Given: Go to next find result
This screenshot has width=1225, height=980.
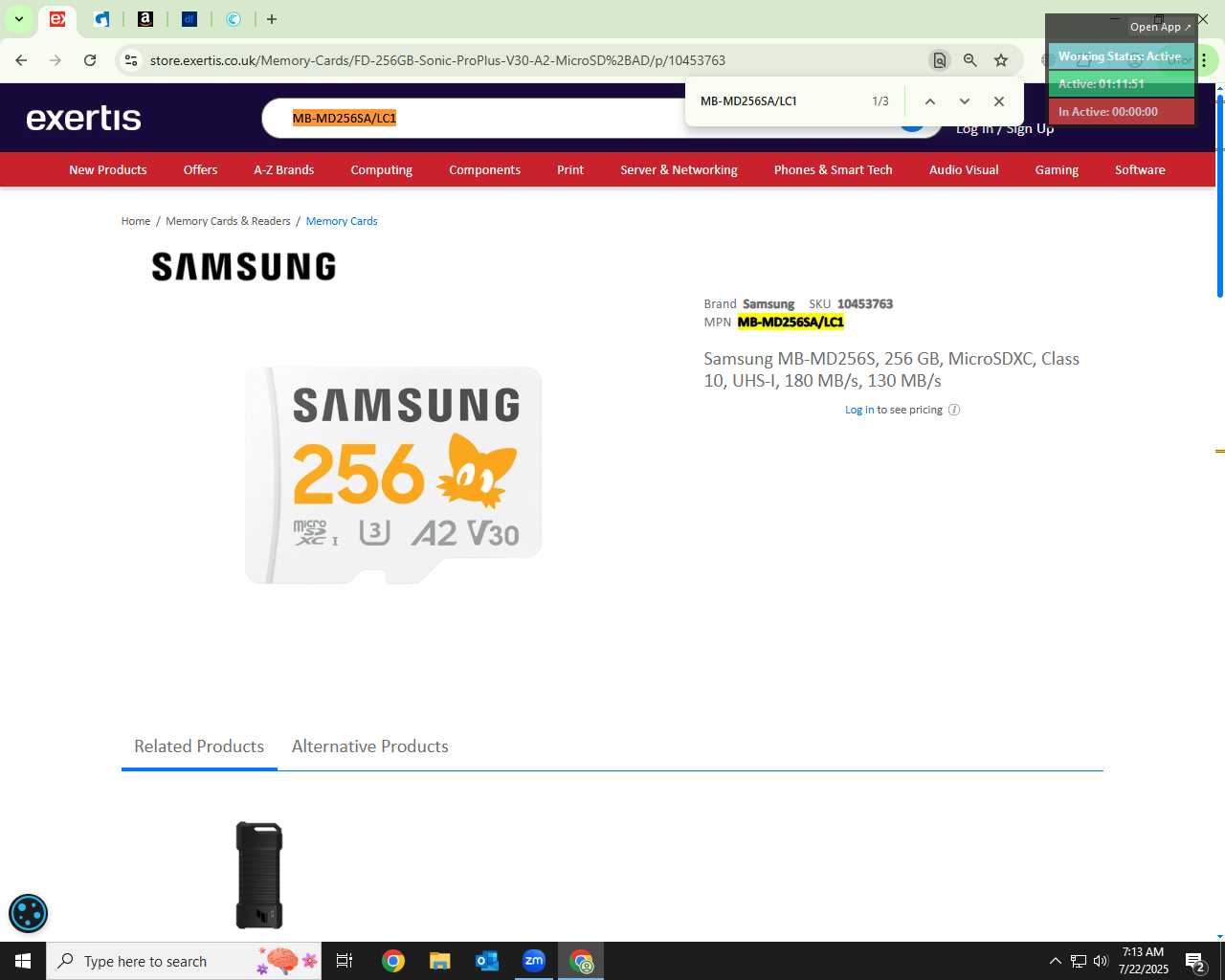Looking at the screenshot, I should coord(964,101).
